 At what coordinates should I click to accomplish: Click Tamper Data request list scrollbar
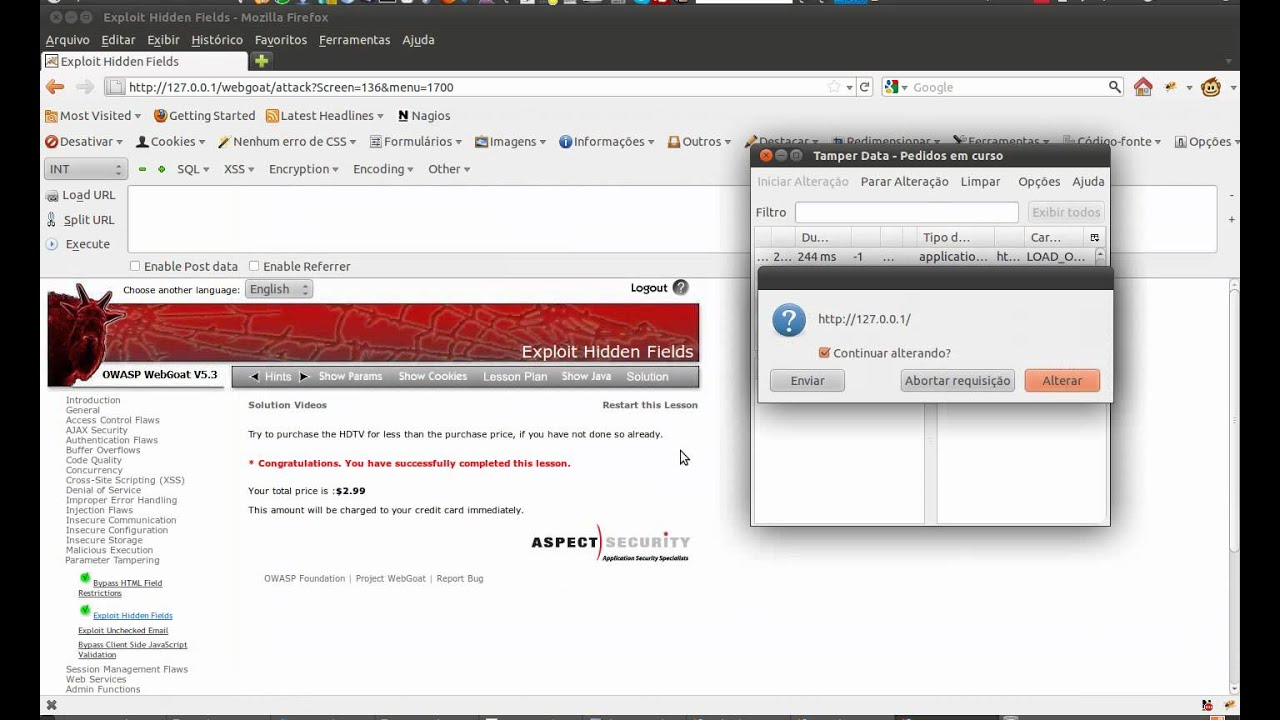(1100, 257)
